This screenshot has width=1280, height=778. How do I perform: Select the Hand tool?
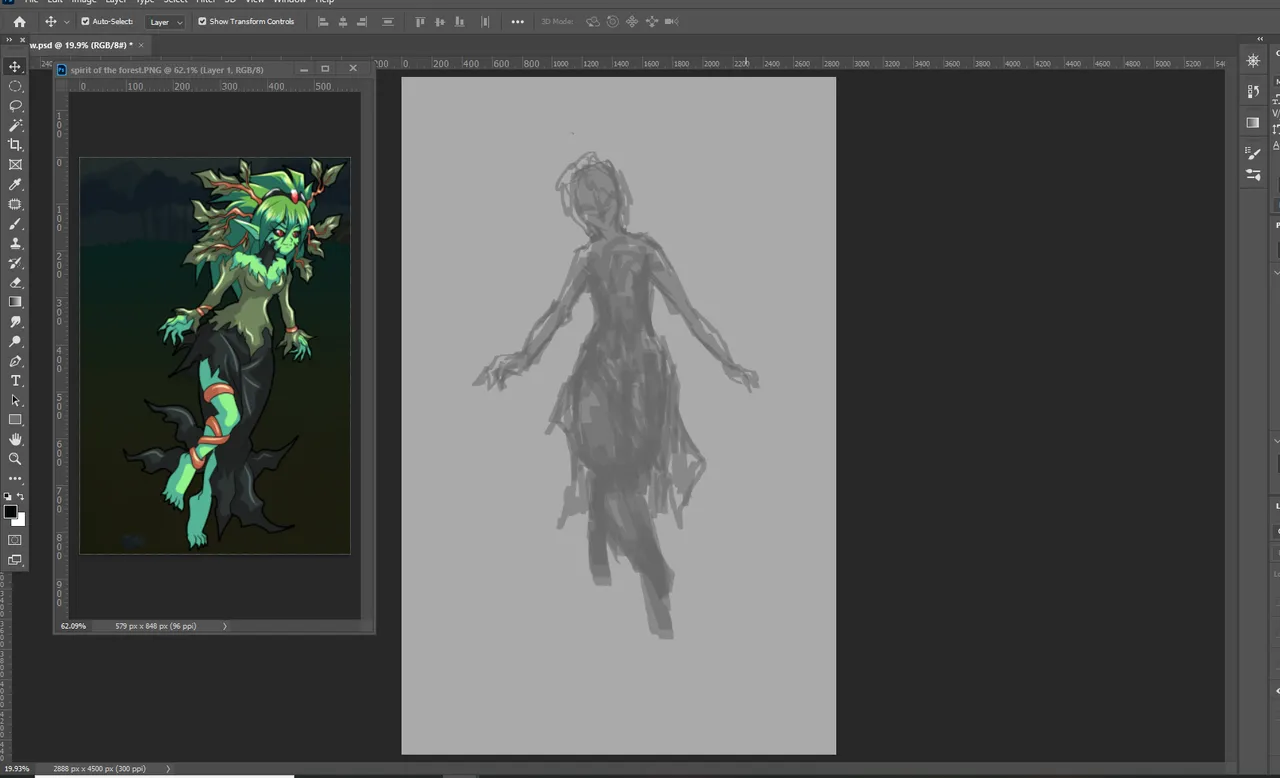click(15, 439)
